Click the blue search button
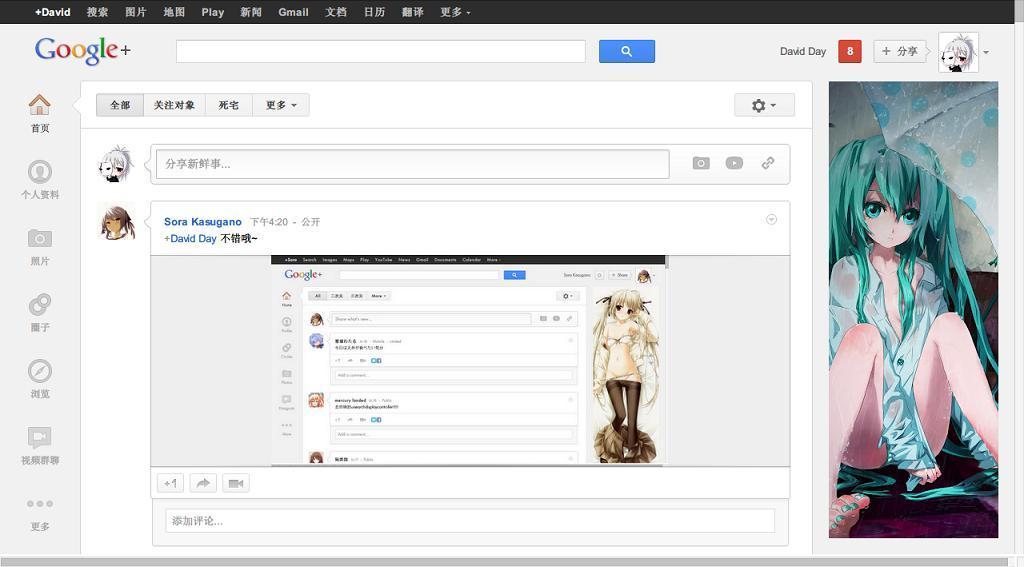The image size is (1024, 567). [627, 51]
